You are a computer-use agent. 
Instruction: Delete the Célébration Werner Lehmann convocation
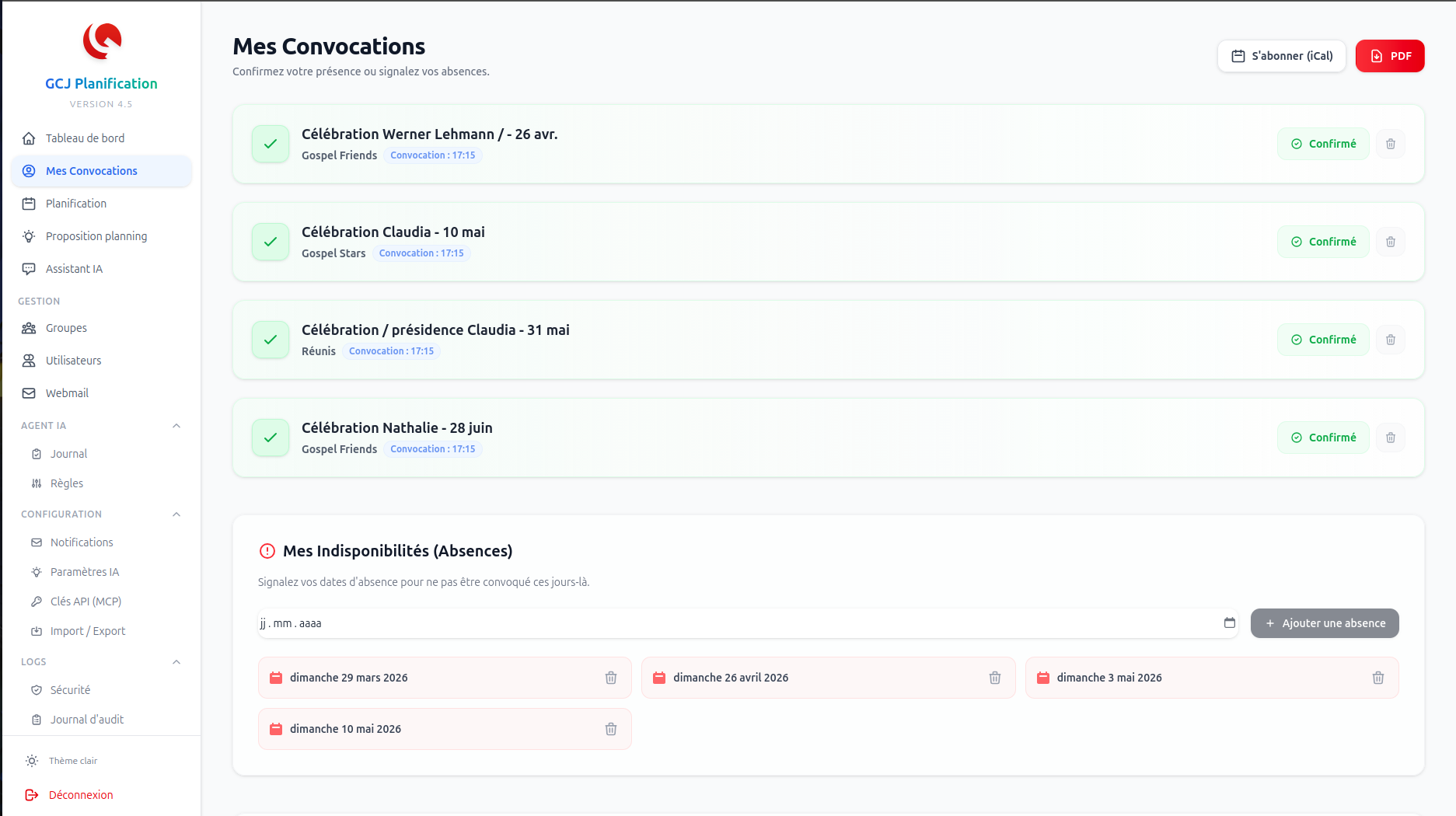1390,144
